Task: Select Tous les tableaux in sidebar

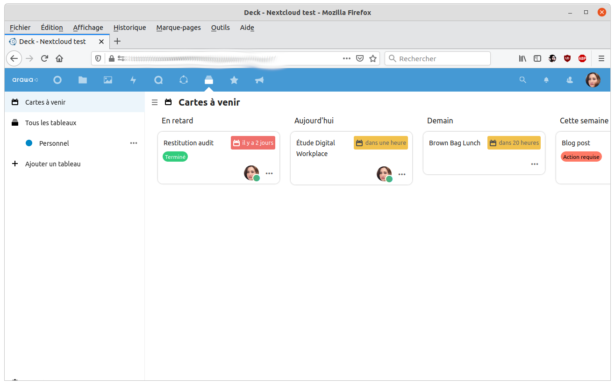Action: tap(75, 123)
